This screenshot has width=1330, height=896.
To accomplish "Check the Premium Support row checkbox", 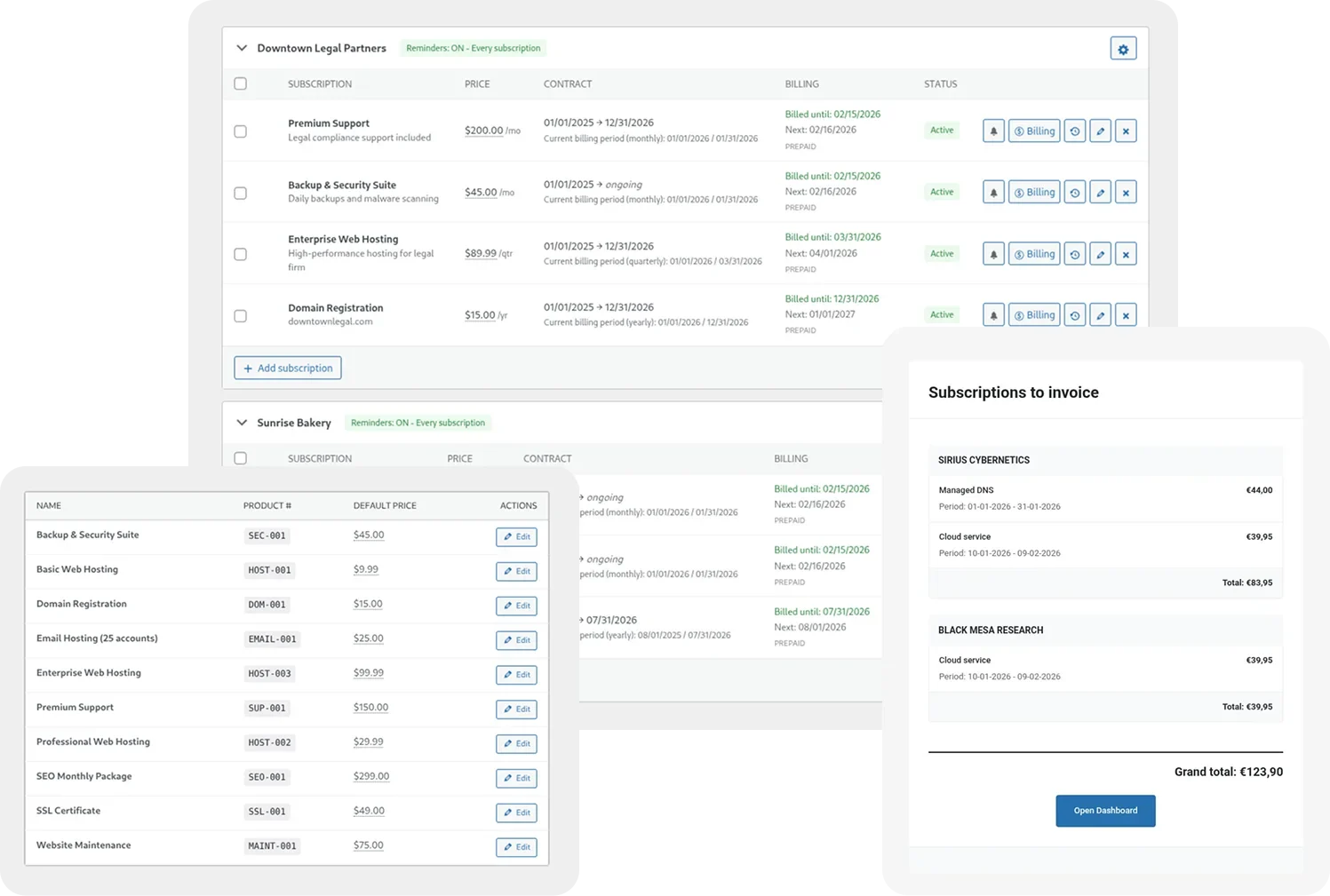I will click(240, 131).
